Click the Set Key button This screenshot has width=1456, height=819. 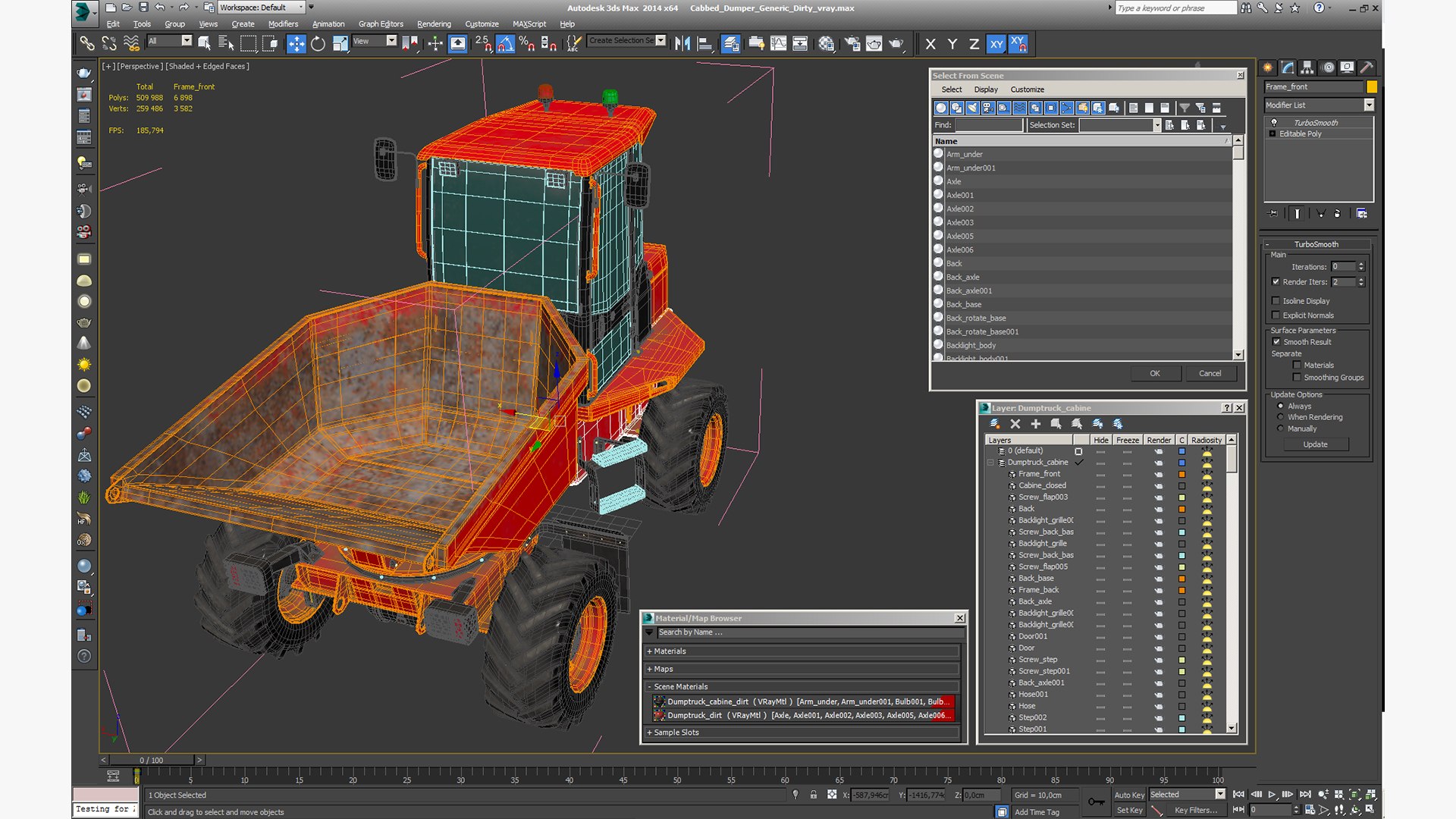click(x=1129, y=810)
